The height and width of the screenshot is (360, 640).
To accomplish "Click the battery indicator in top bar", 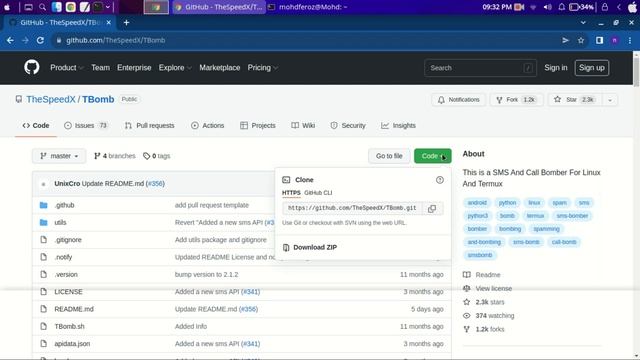I will coord(581,7).
